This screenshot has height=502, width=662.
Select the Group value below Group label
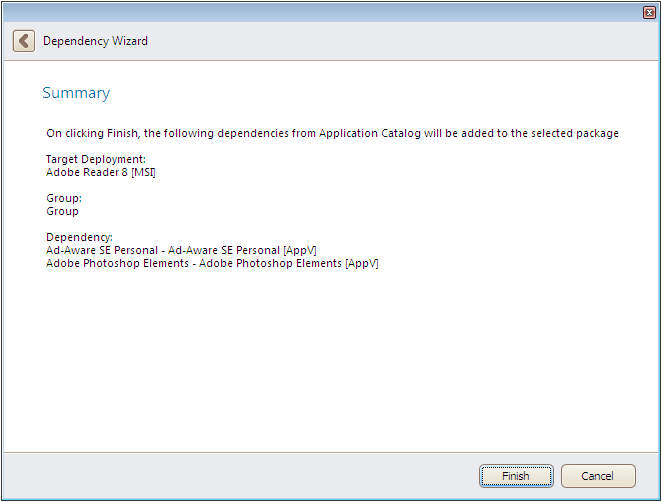point(62,211)
